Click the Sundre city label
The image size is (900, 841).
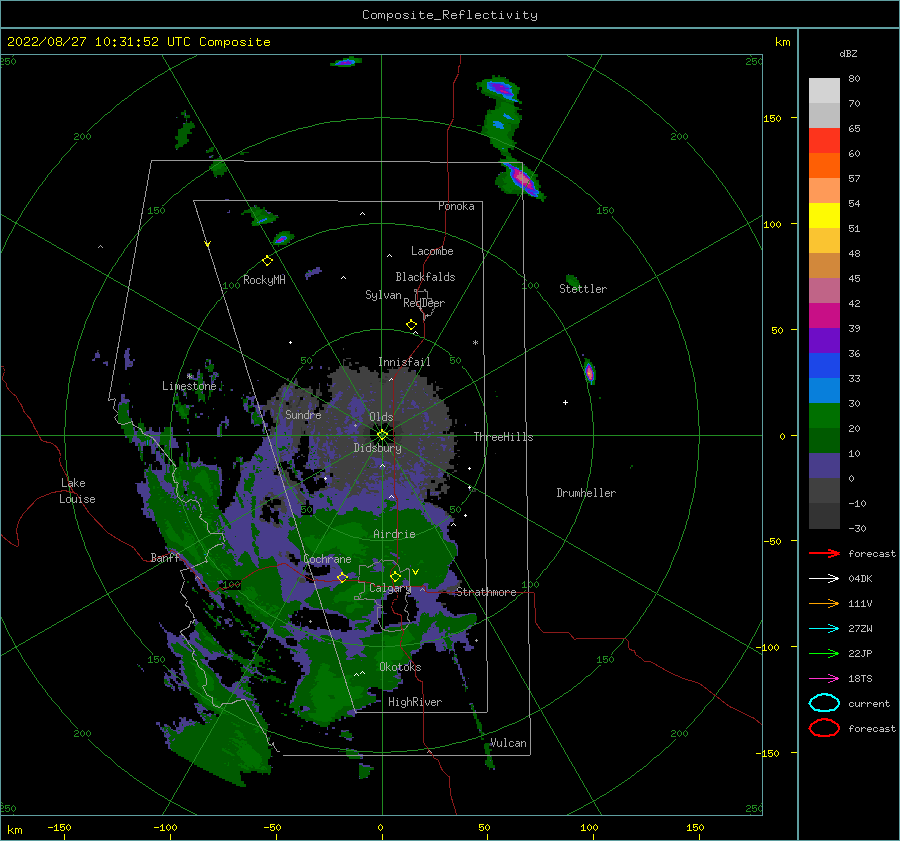[x=303, y=414]
